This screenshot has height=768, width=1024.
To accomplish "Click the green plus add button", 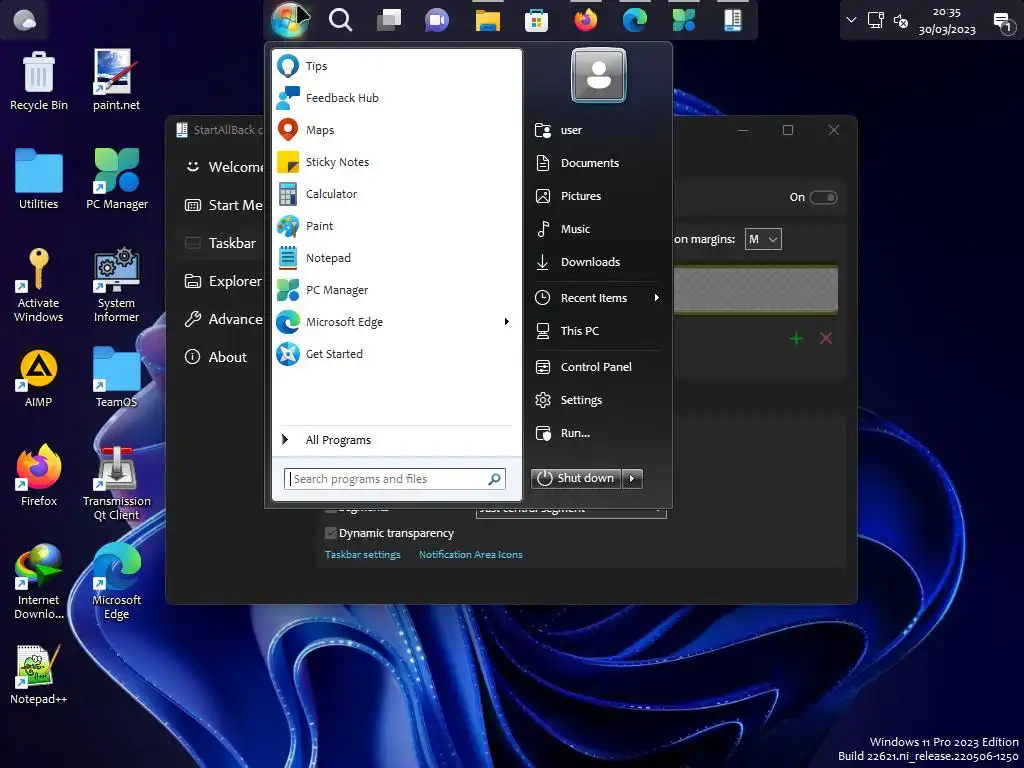I will pyautogui.click(x=796, y=338).
